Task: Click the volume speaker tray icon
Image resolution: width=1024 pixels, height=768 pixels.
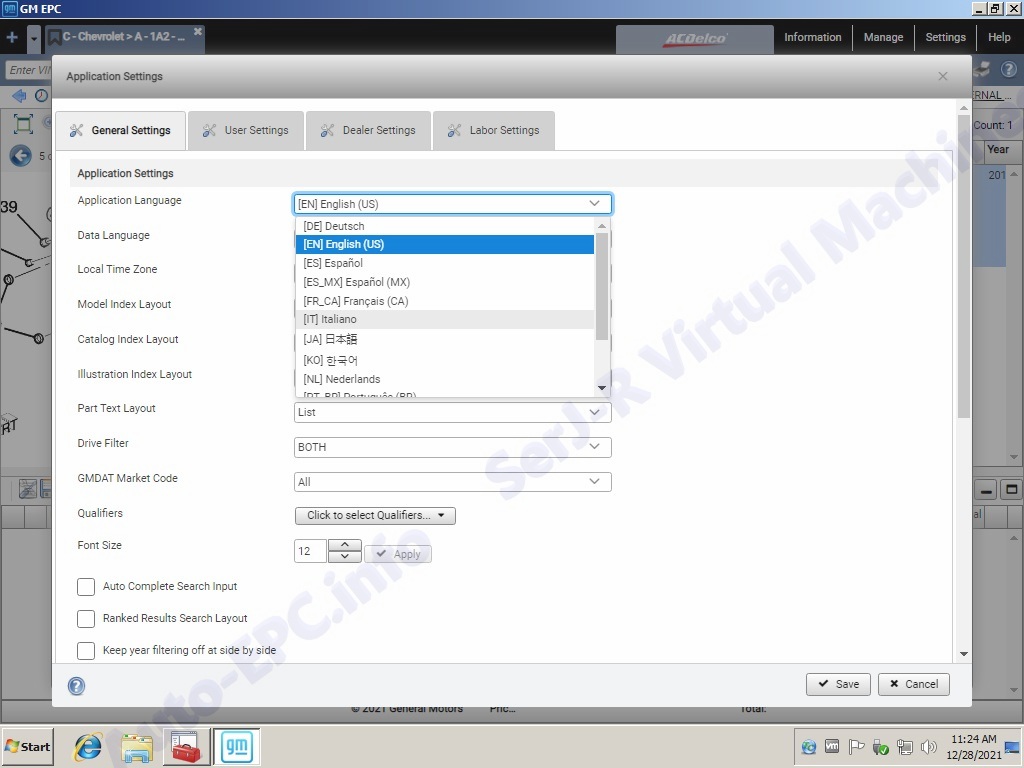Action: pos(928,746)
